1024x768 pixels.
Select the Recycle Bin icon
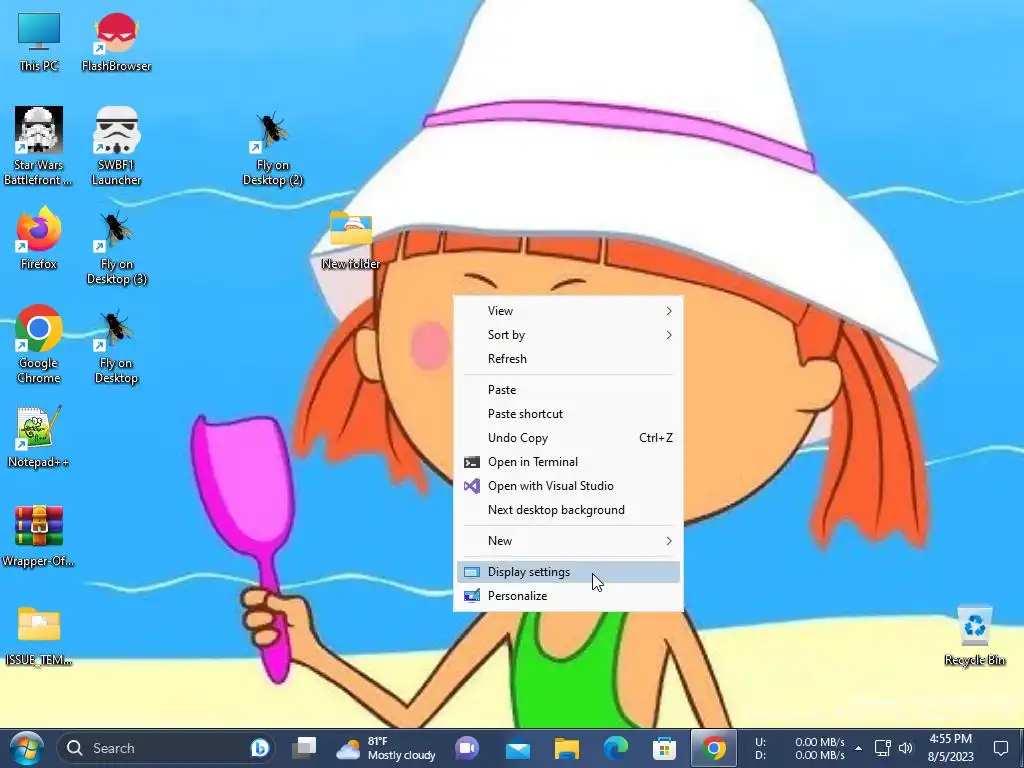(974, 635)
